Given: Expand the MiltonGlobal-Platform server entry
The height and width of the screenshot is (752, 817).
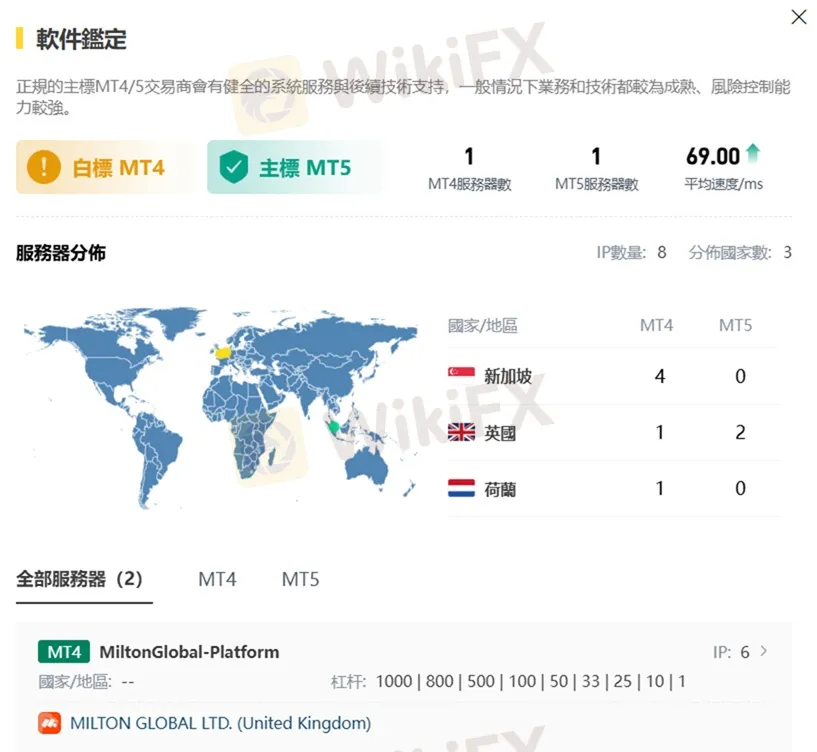Looking at the screenshot, I should click(x=188, y=651).
